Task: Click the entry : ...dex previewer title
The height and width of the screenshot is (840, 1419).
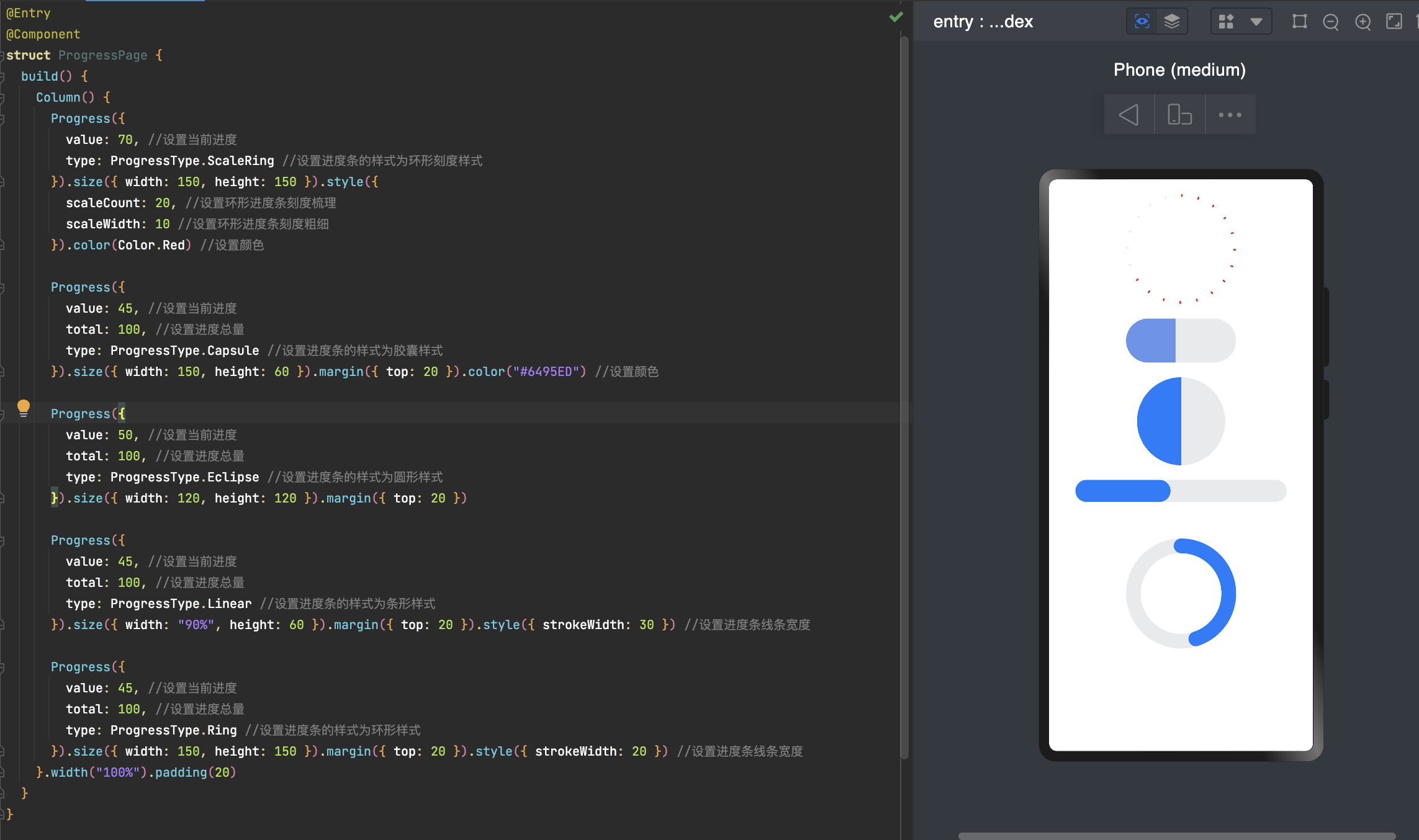Action: pos(983,22)
